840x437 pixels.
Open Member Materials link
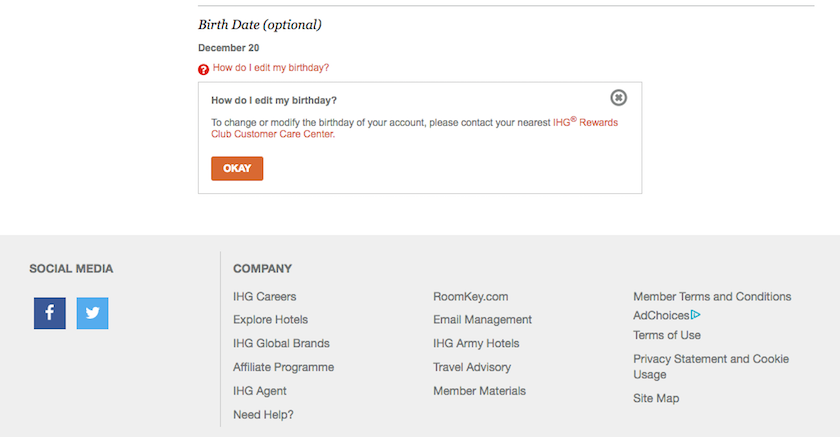click(479, 391)
